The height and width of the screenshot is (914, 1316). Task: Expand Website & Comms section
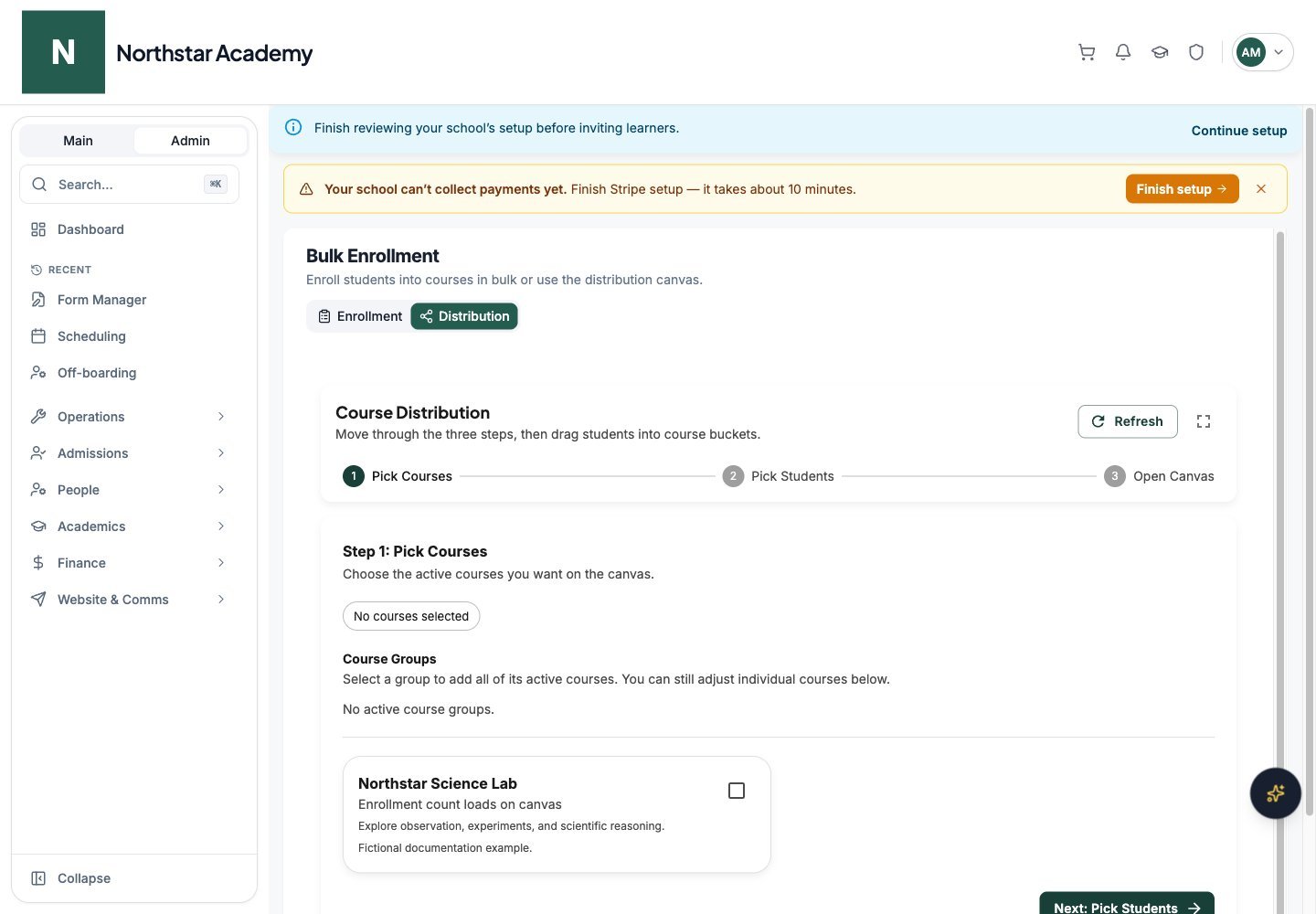[129, 600]
